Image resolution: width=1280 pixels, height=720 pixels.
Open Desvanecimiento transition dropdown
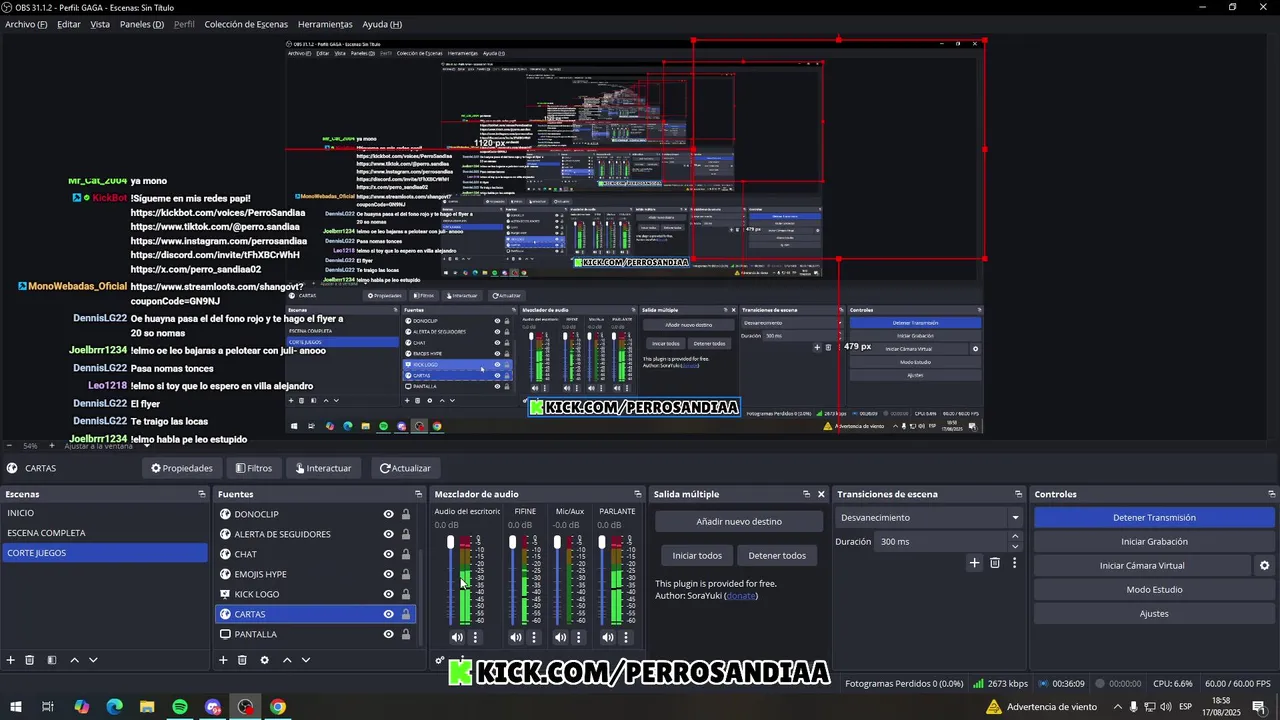[929, 518]
